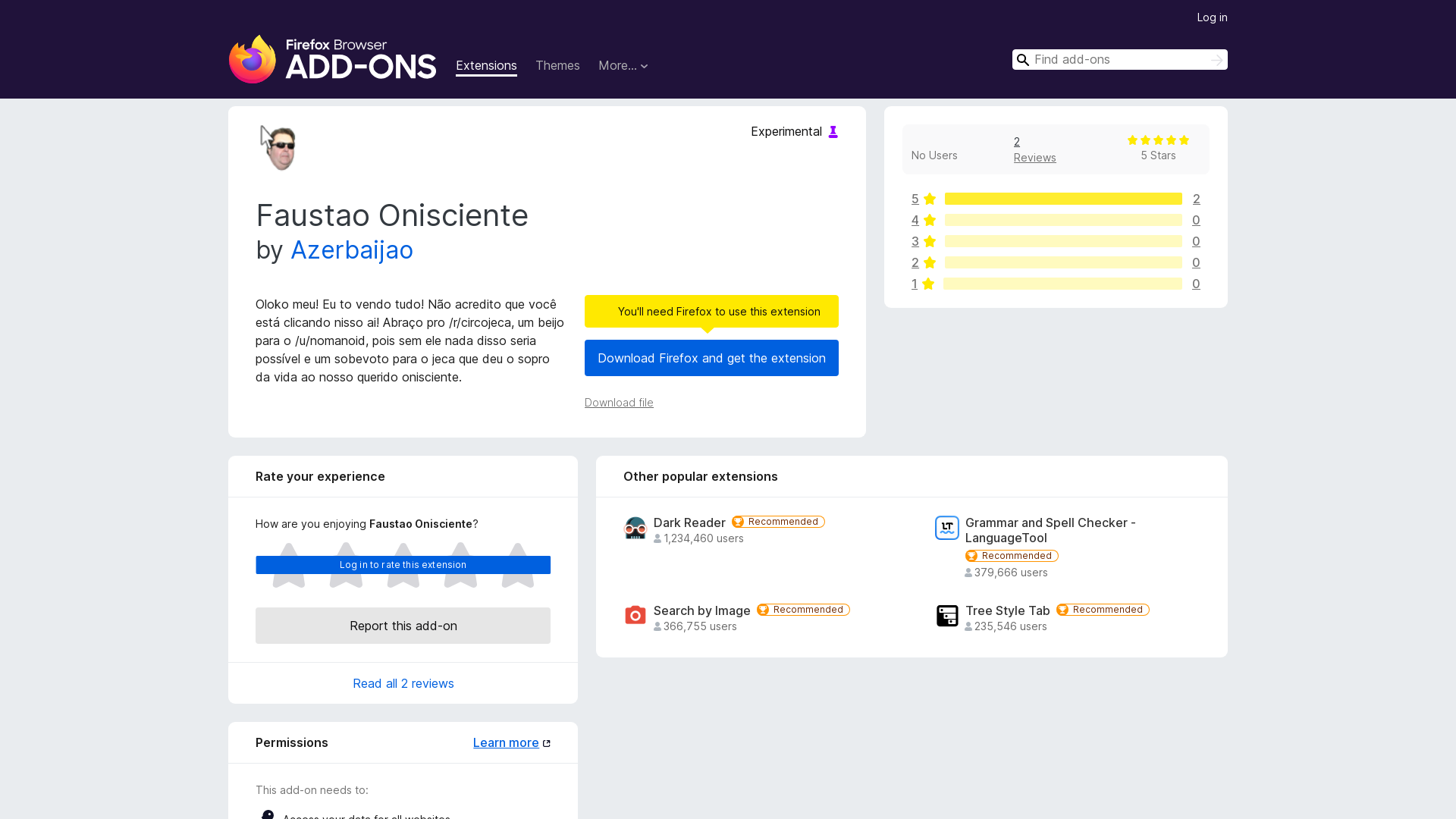Click the fifth rating star

coord(518,565)
